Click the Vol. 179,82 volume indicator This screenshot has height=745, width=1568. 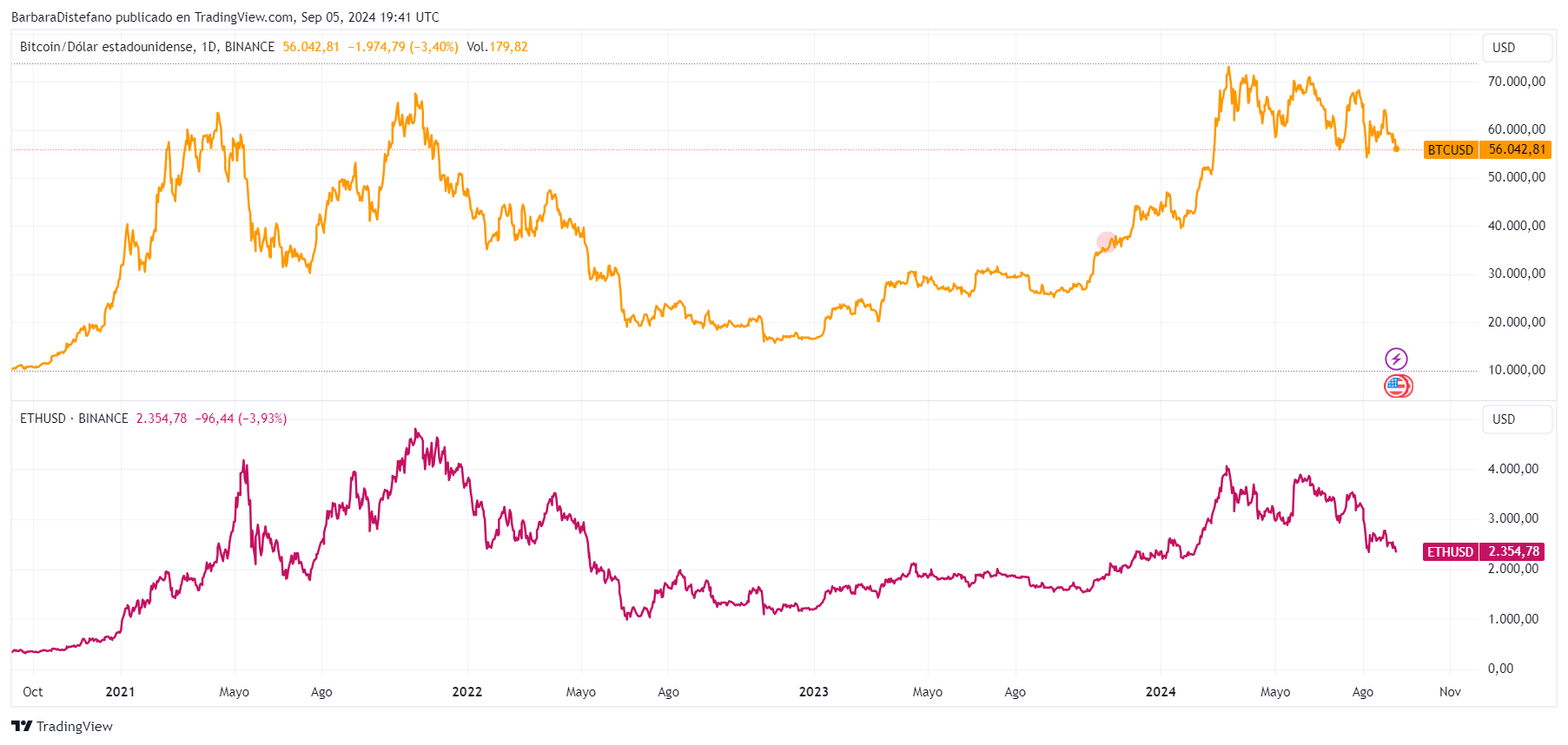point(497,47)
